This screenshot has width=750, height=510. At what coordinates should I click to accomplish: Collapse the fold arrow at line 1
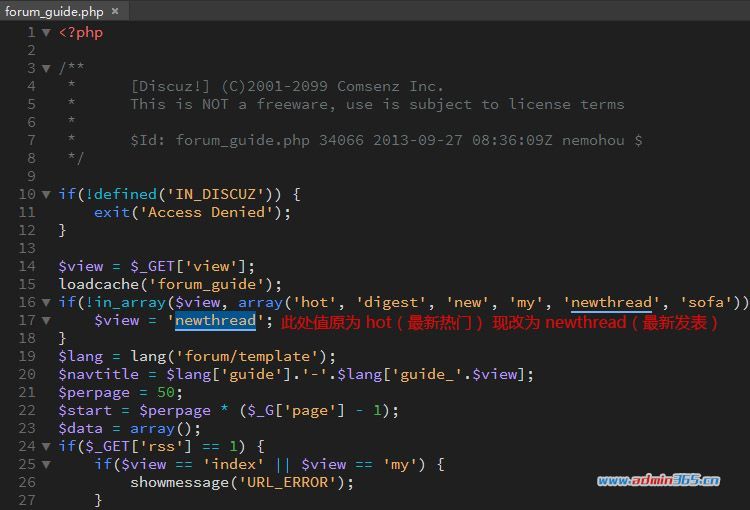[x=46, y=33]
